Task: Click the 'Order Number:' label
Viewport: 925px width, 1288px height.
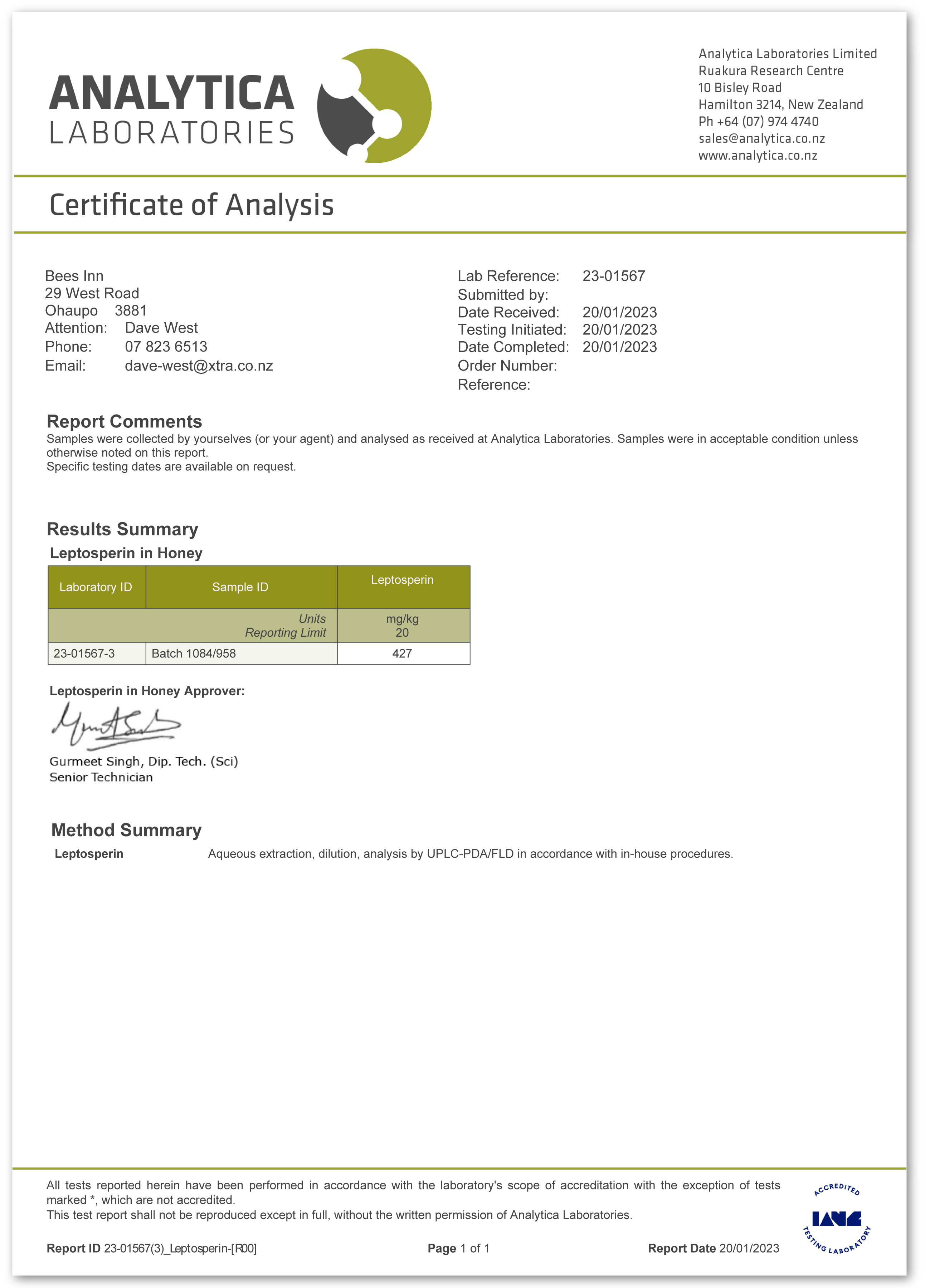Action: (x=507, y=366)
